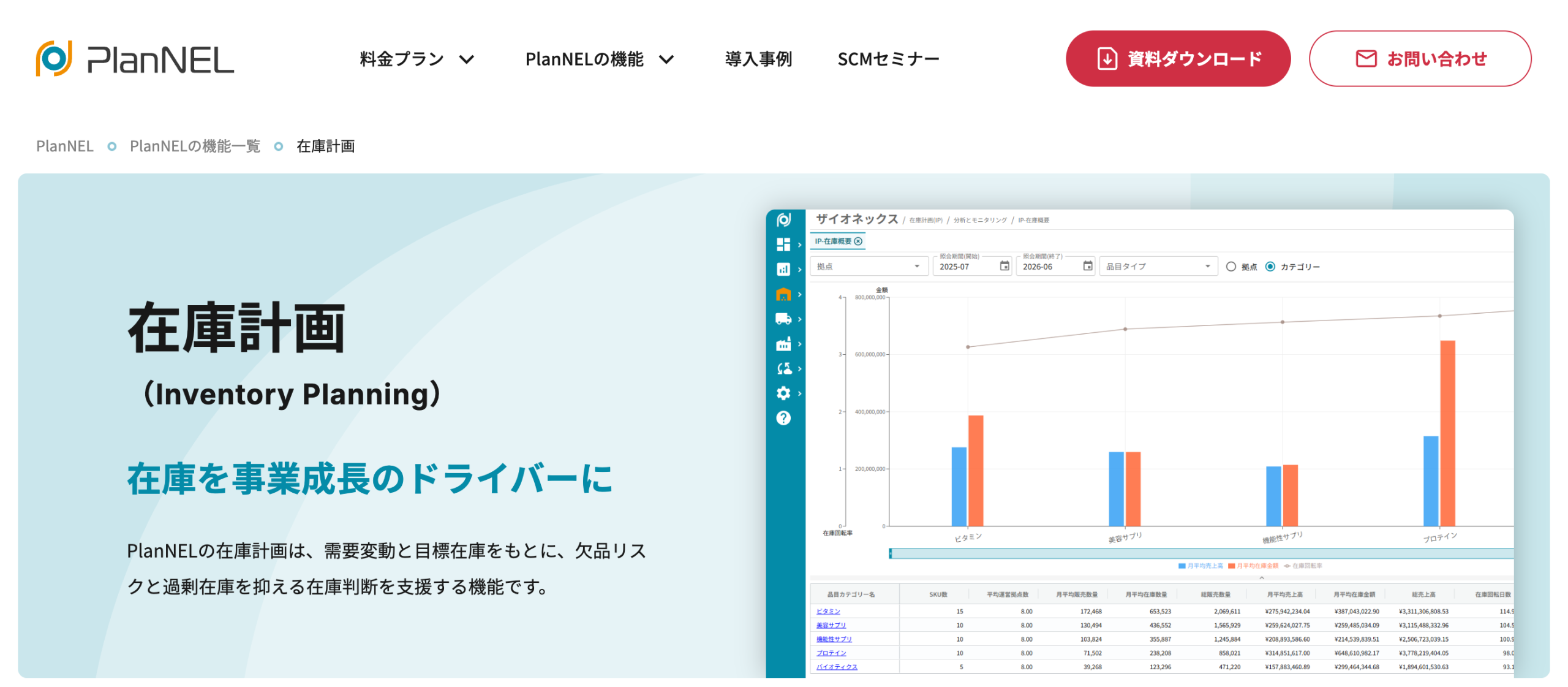Open the 拠点 combo box filter
The width and height of the screenshot is (1568, 687).
(869, 266)
